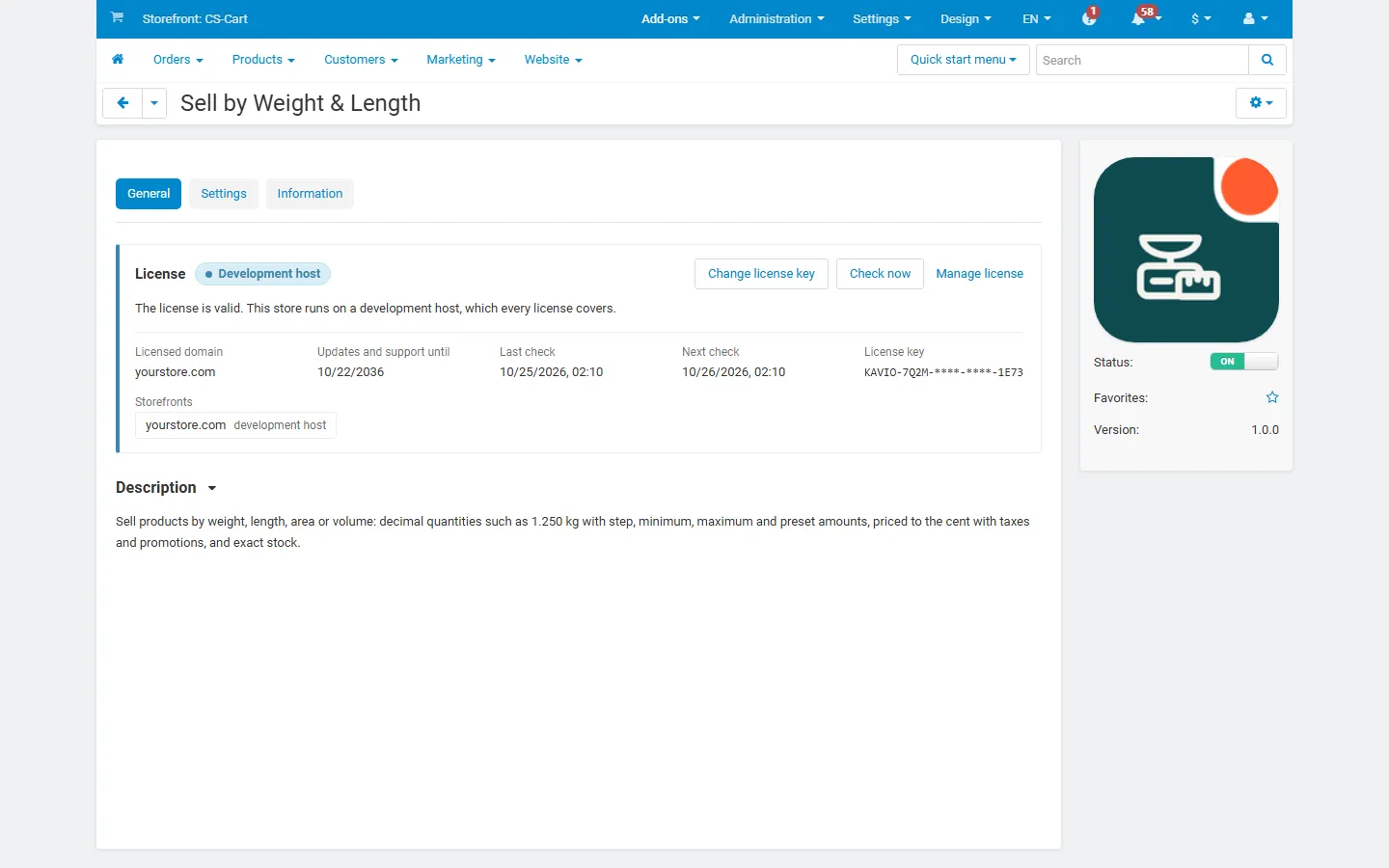Screen dimensions: 1389x868
Task: Open the dropdown beside the back arrow
Action: point(154,103)
